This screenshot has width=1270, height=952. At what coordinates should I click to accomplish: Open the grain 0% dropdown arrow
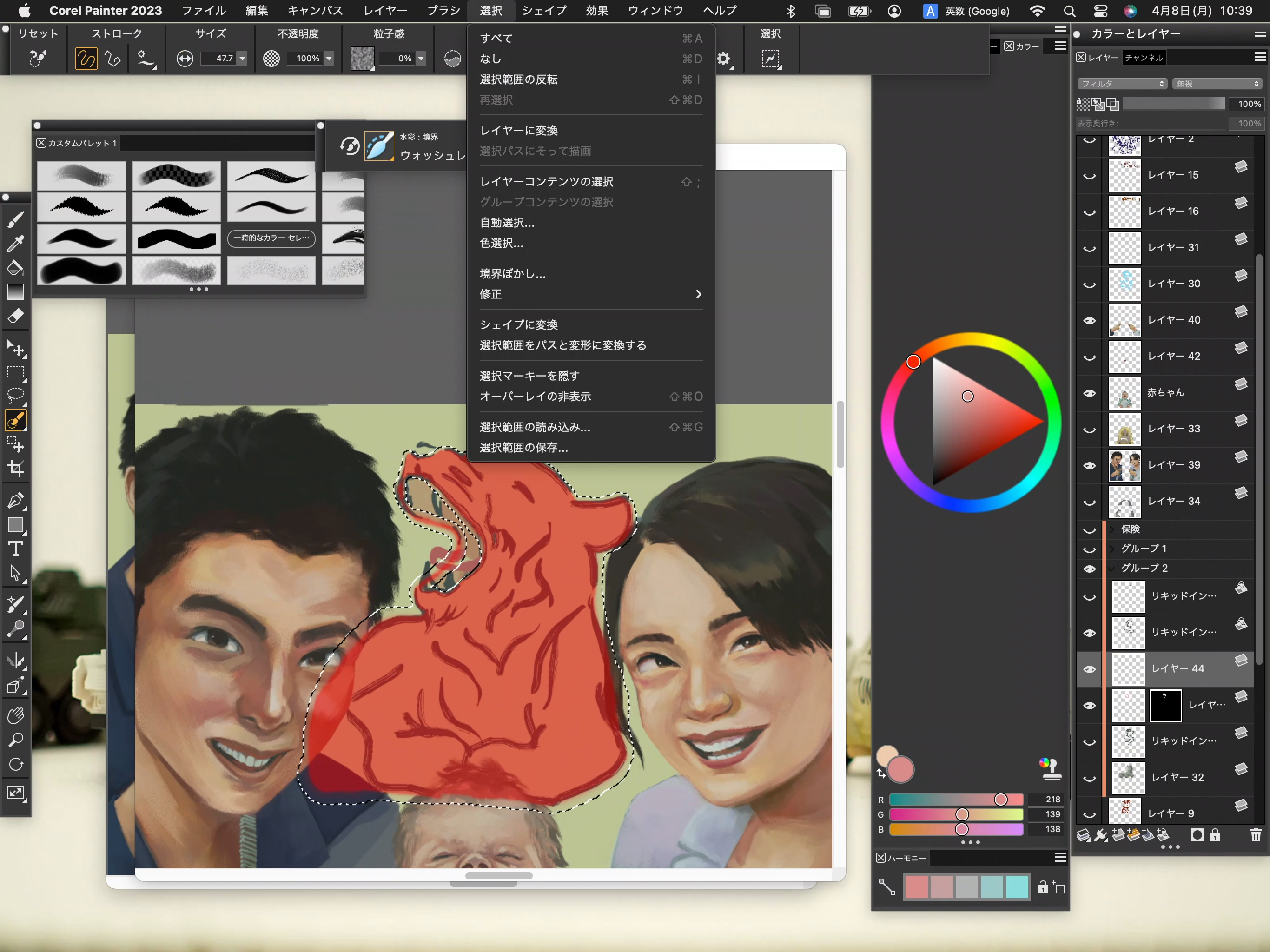[x=421, y=59]
